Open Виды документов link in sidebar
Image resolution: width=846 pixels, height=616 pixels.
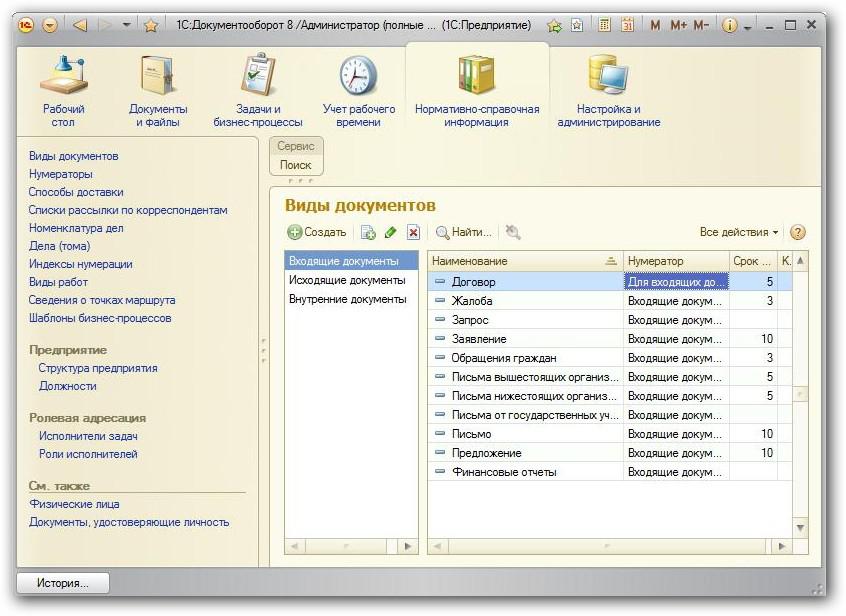[73, 156]
